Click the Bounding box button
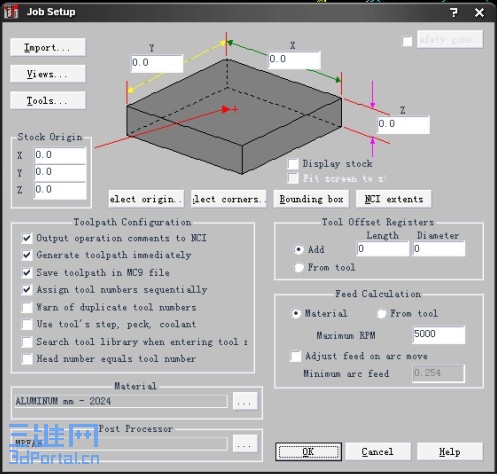 311,199
